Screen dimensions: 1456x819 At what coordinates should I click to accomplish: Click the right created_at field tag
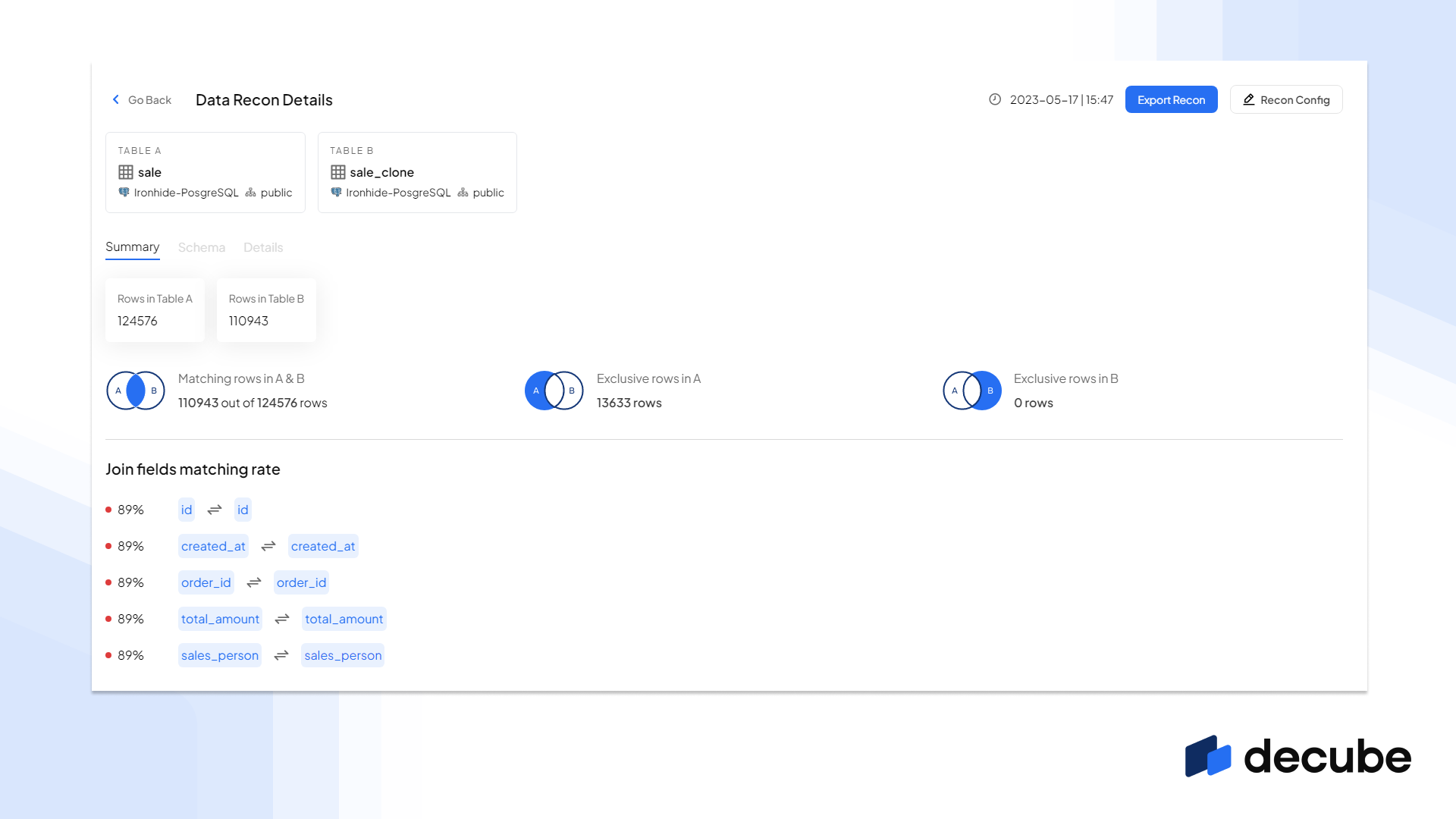pyautogui.click(x=323, y=546)
